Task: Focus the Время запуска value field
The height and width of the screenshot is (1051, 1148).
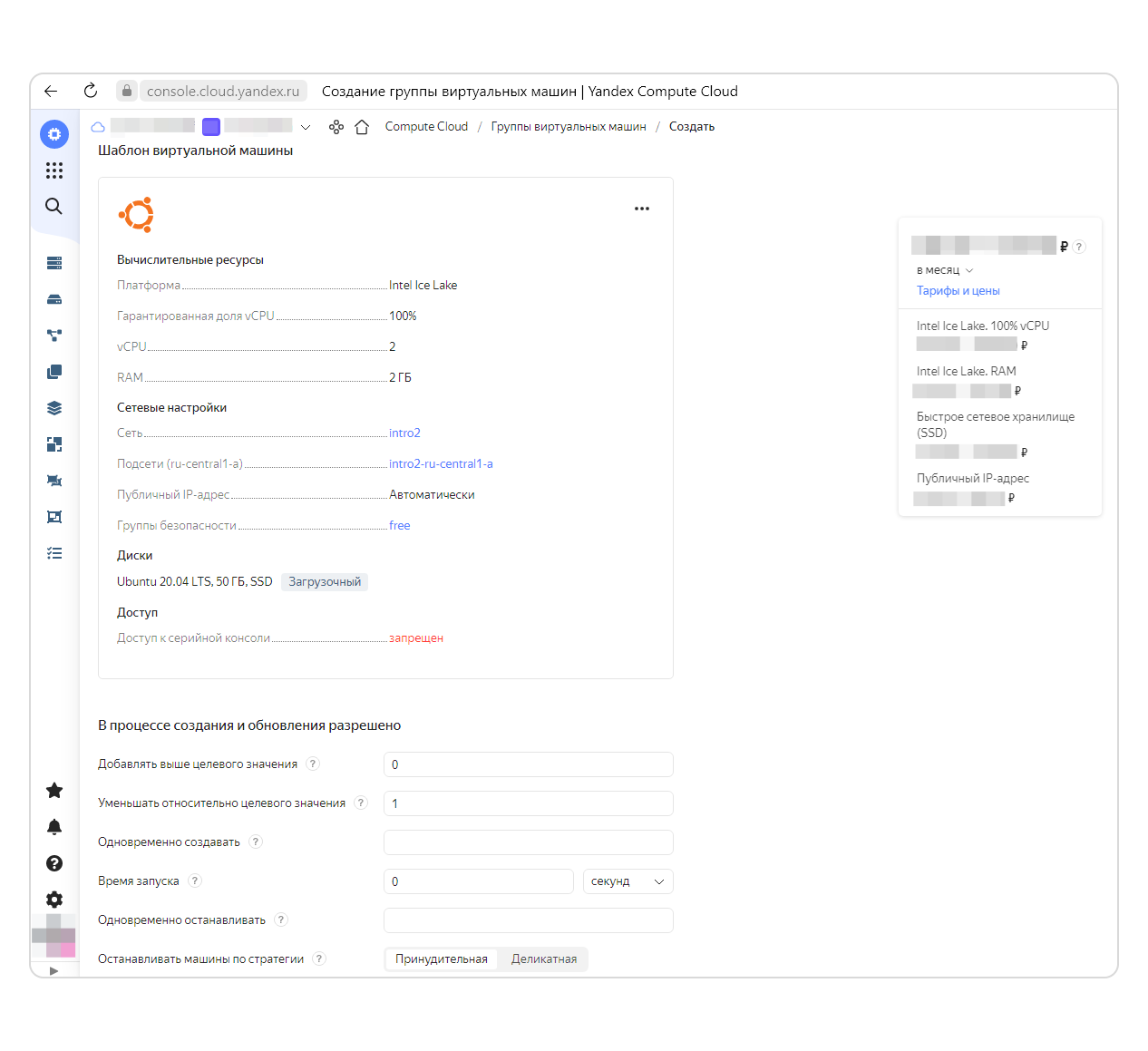Action: (479, 881)
